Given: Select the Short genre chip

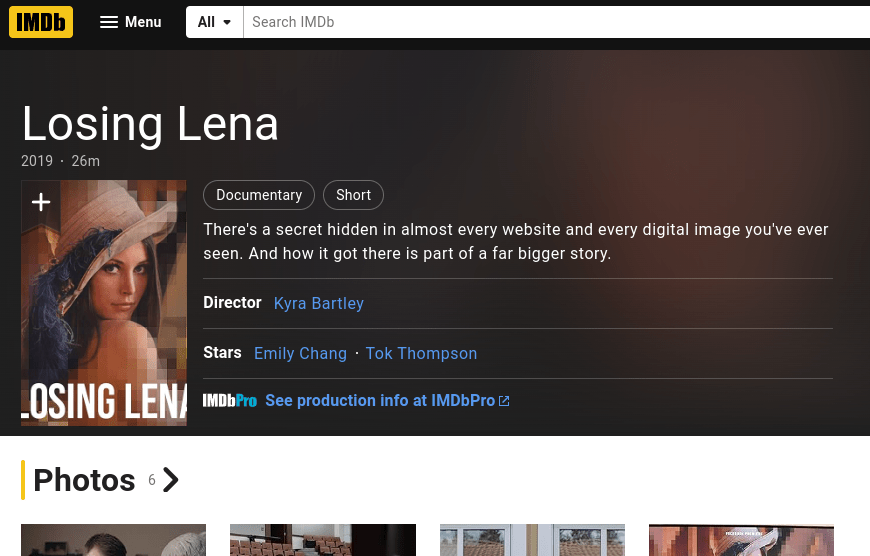Looking at the screenshot, I should 353,195.
